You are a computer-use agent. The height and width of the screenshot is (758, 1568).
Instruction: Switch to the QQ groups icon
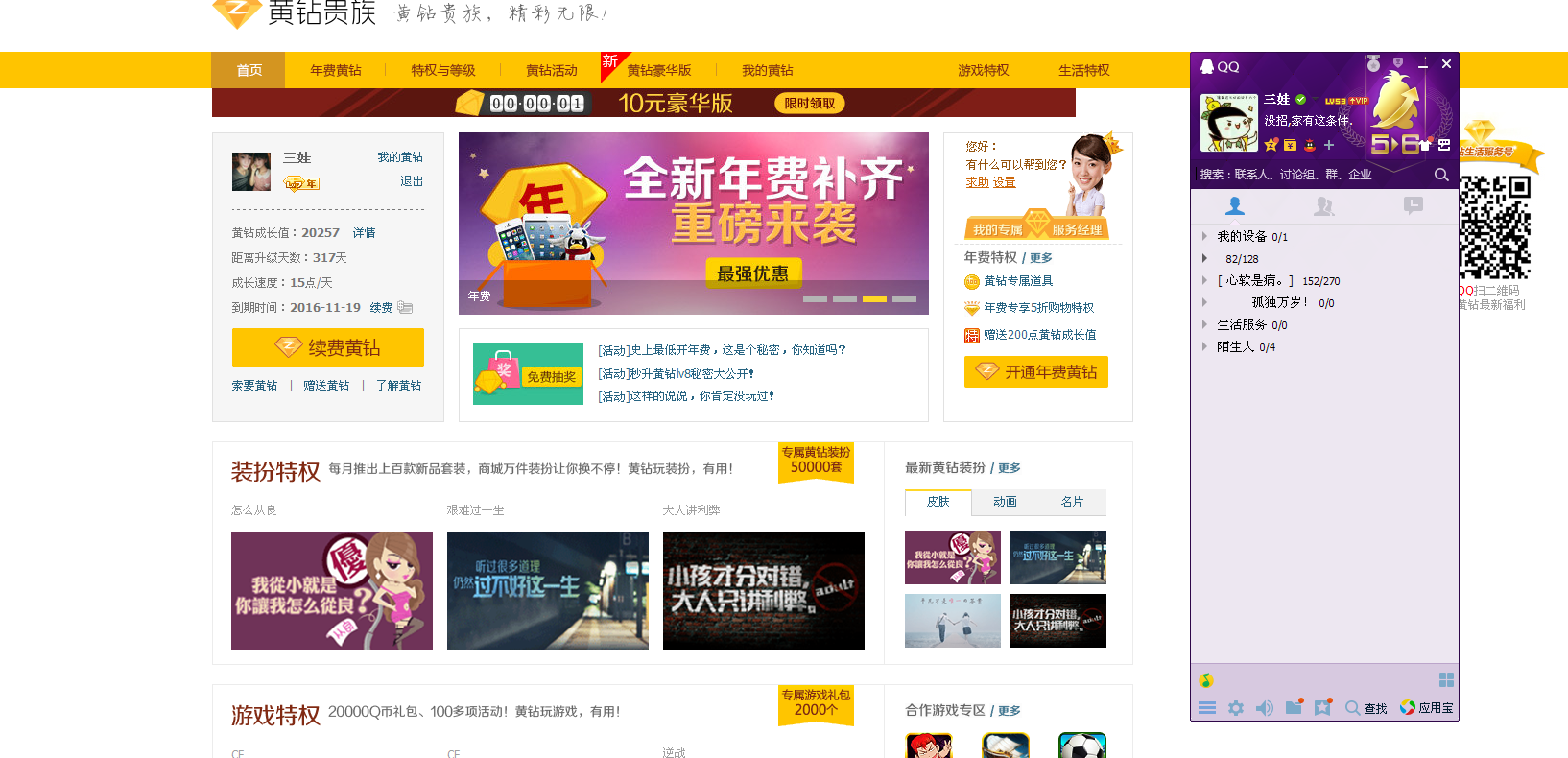coord(1324,205)
